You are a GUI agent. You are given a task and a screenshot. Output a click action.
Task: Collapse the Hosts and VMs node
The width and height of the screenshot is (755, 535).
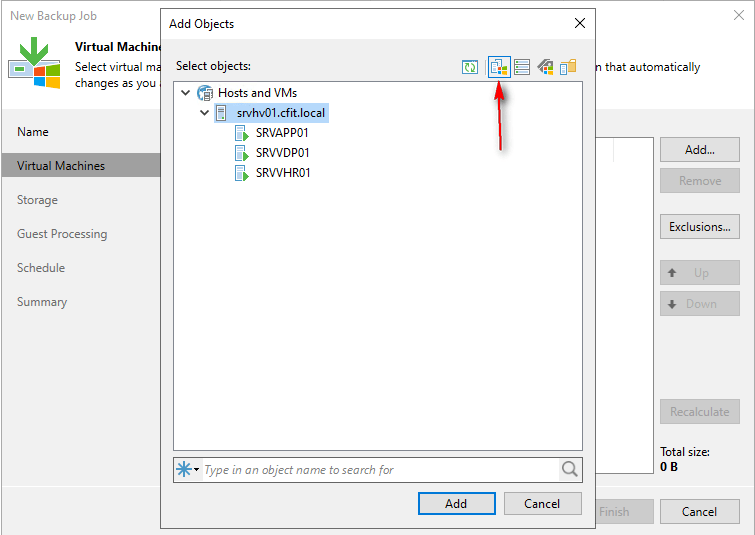coord(186,93)
